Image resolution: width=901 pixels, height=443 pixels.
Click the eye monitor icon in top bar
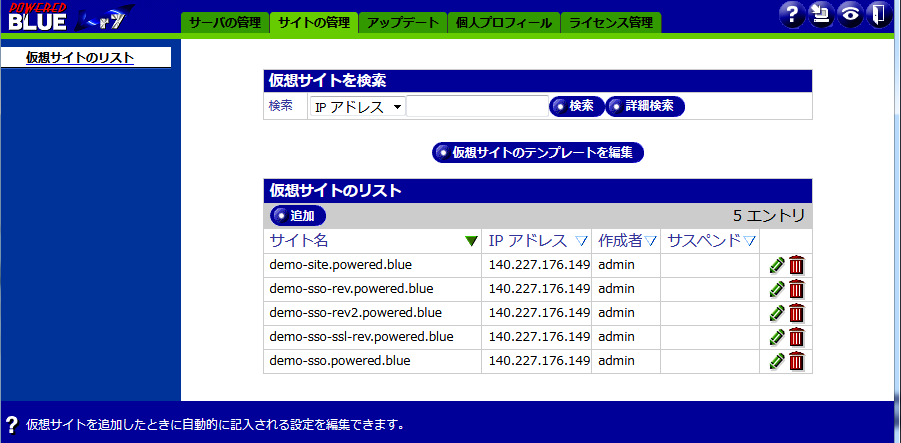coord(850,14)
